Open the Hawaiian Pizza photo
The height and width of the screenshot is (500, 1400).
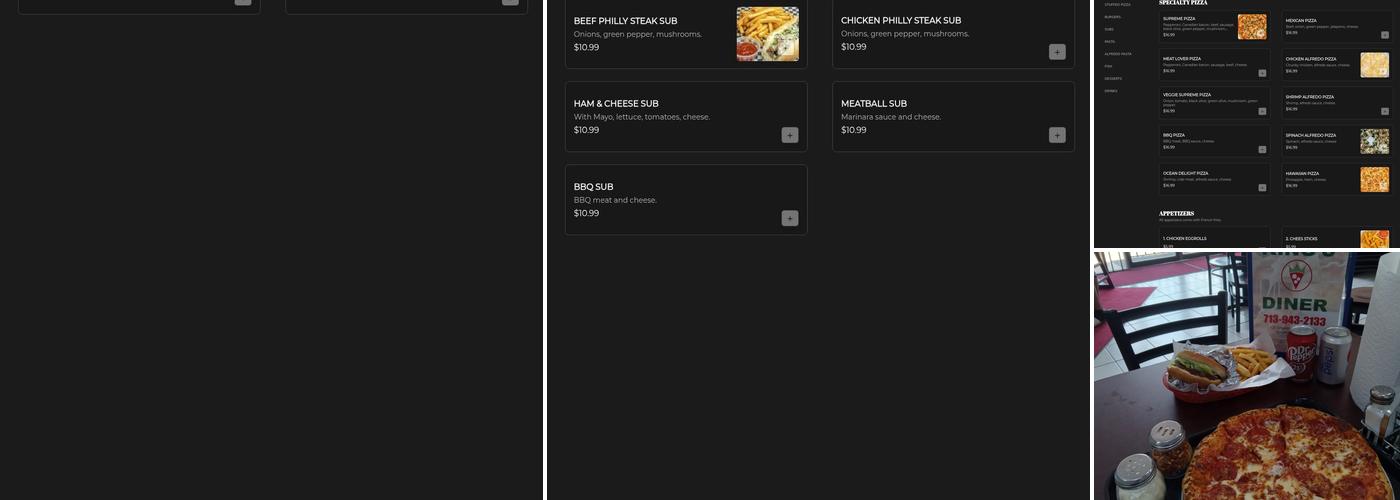(x=1375, y=179)
